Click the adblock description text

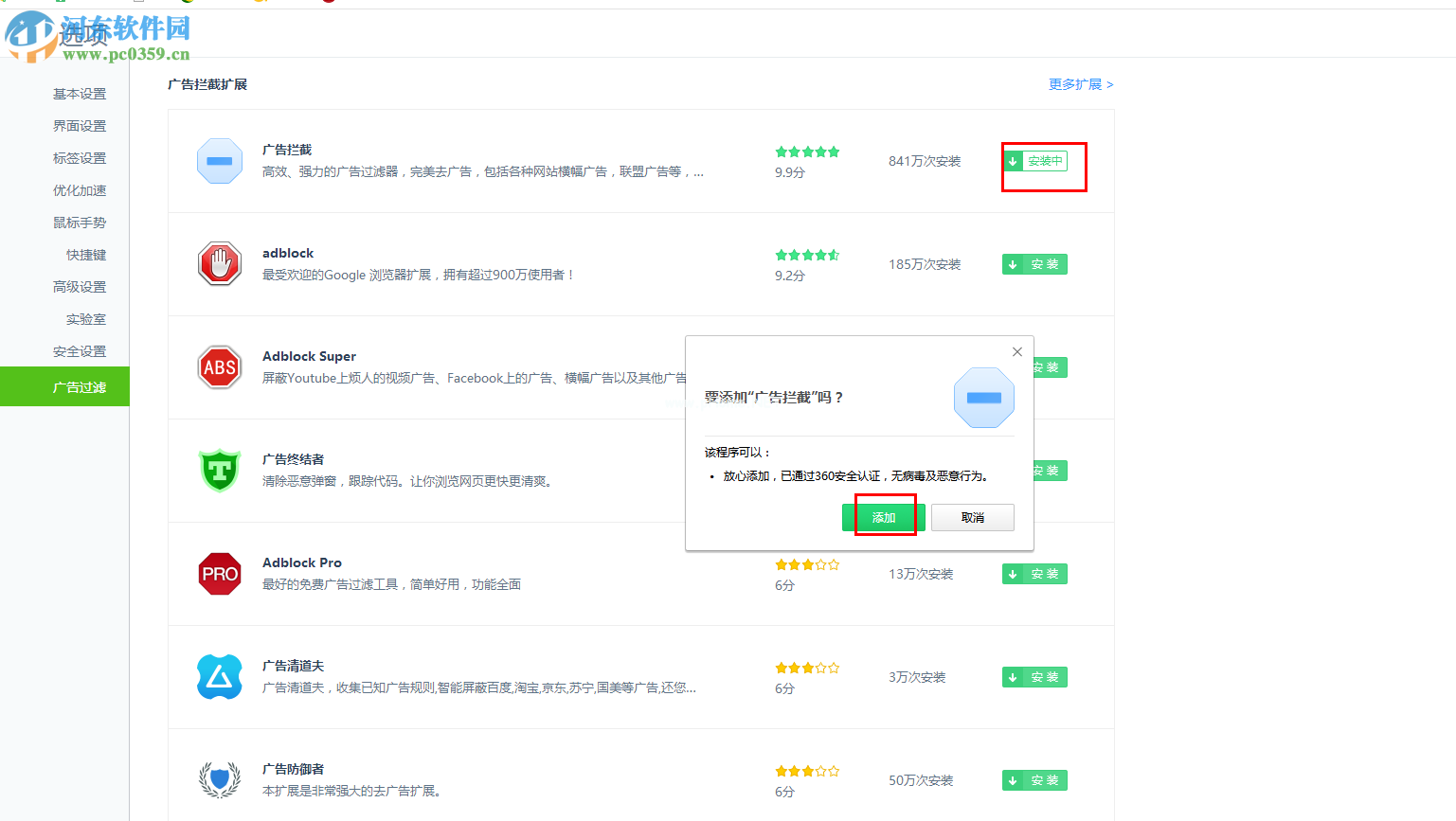(418, 275)
